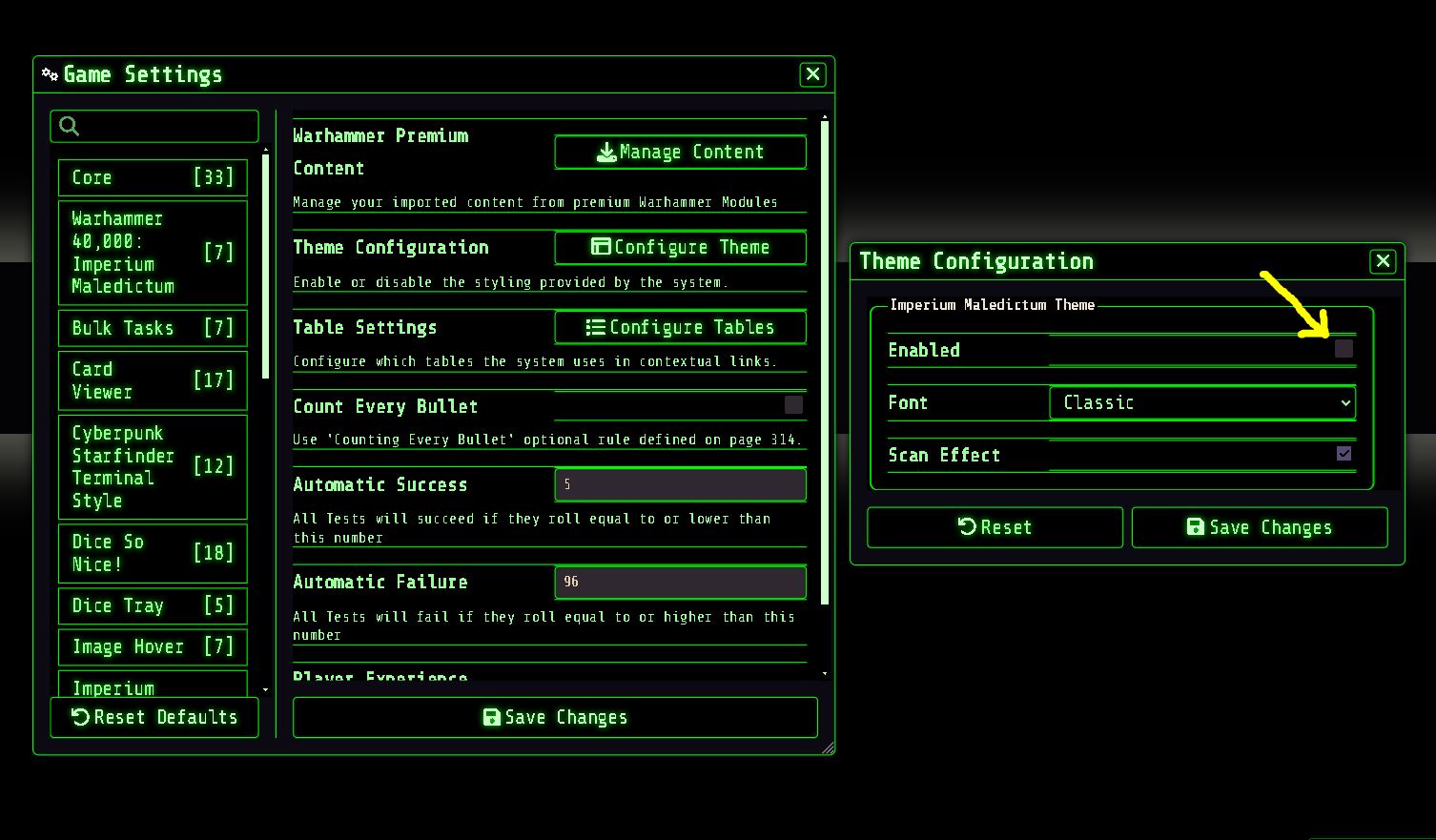Open Cyberpunk Starfinder Terminal Style category
This screenshot has height=840, width=1436.
[153, 466]
